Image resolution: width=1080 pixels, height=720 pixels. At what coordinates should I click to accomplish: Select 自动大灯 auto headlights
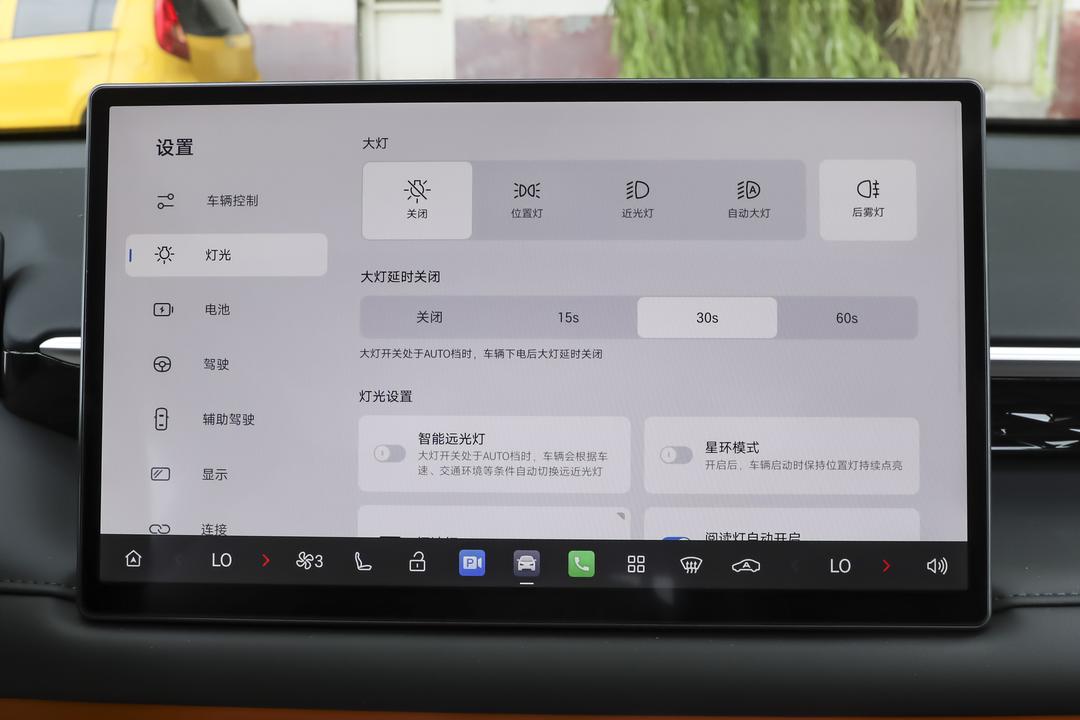[749, 200]
